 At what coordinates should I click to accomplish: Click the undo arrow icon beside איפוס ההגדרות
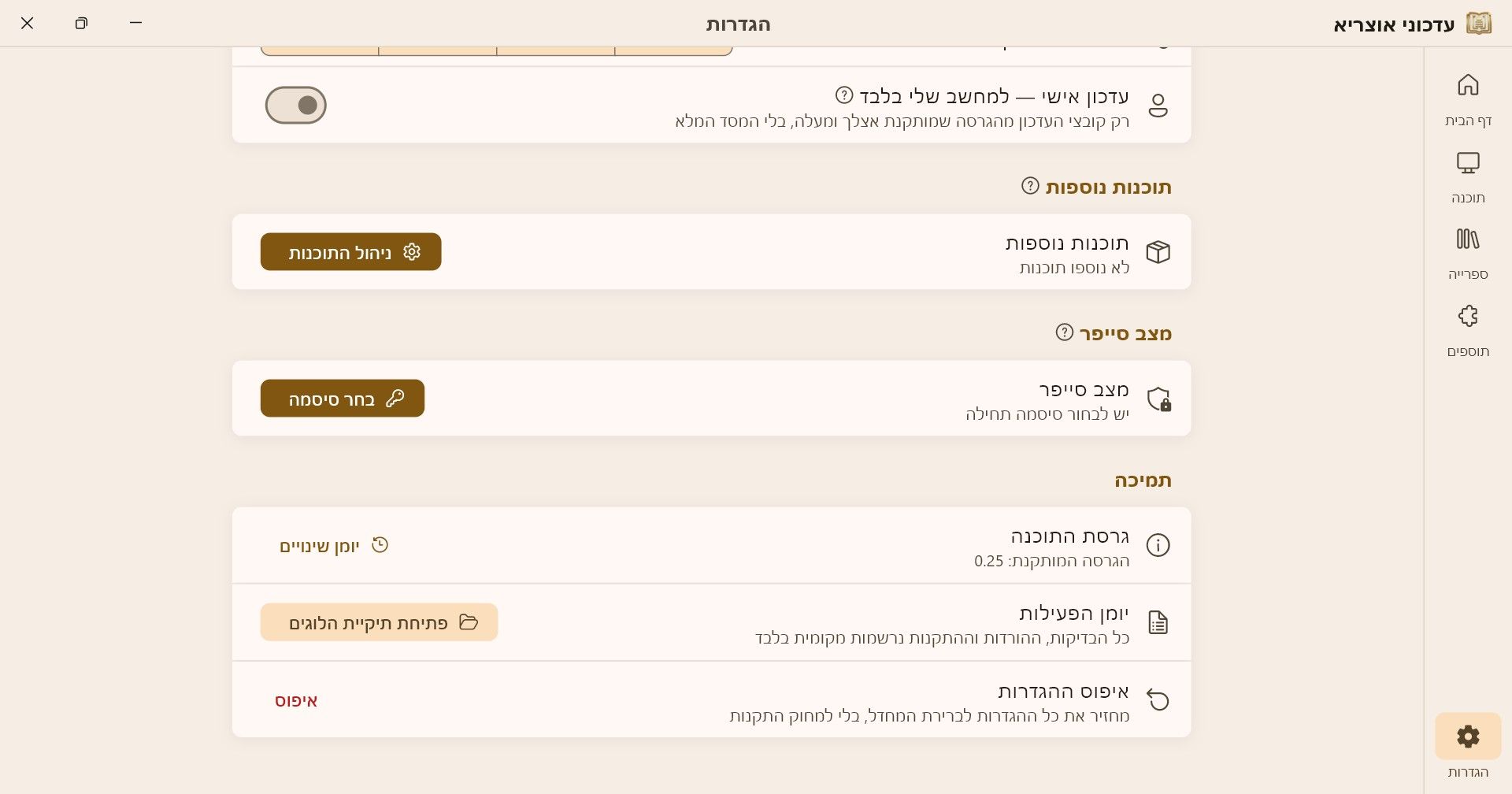click(1158, 699)
